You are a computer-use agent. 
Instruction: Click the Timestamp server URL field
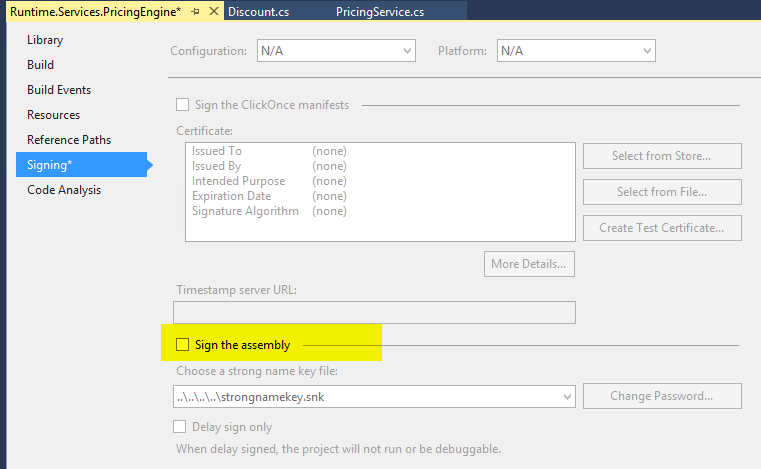(374, 312)
